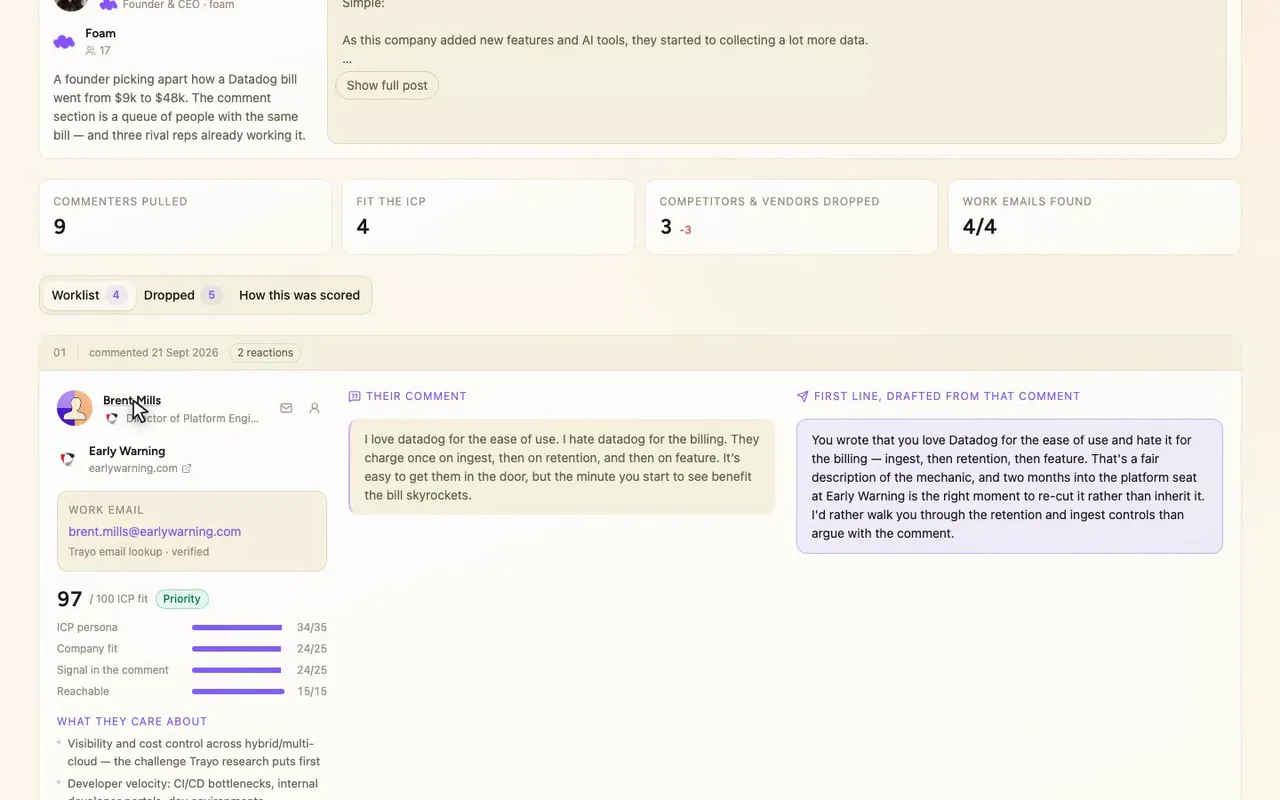This screenshot has height=800, width=1280.
Task: Click the comment icon beside THEIR COMMENT
Action: (x=354, y=396)
